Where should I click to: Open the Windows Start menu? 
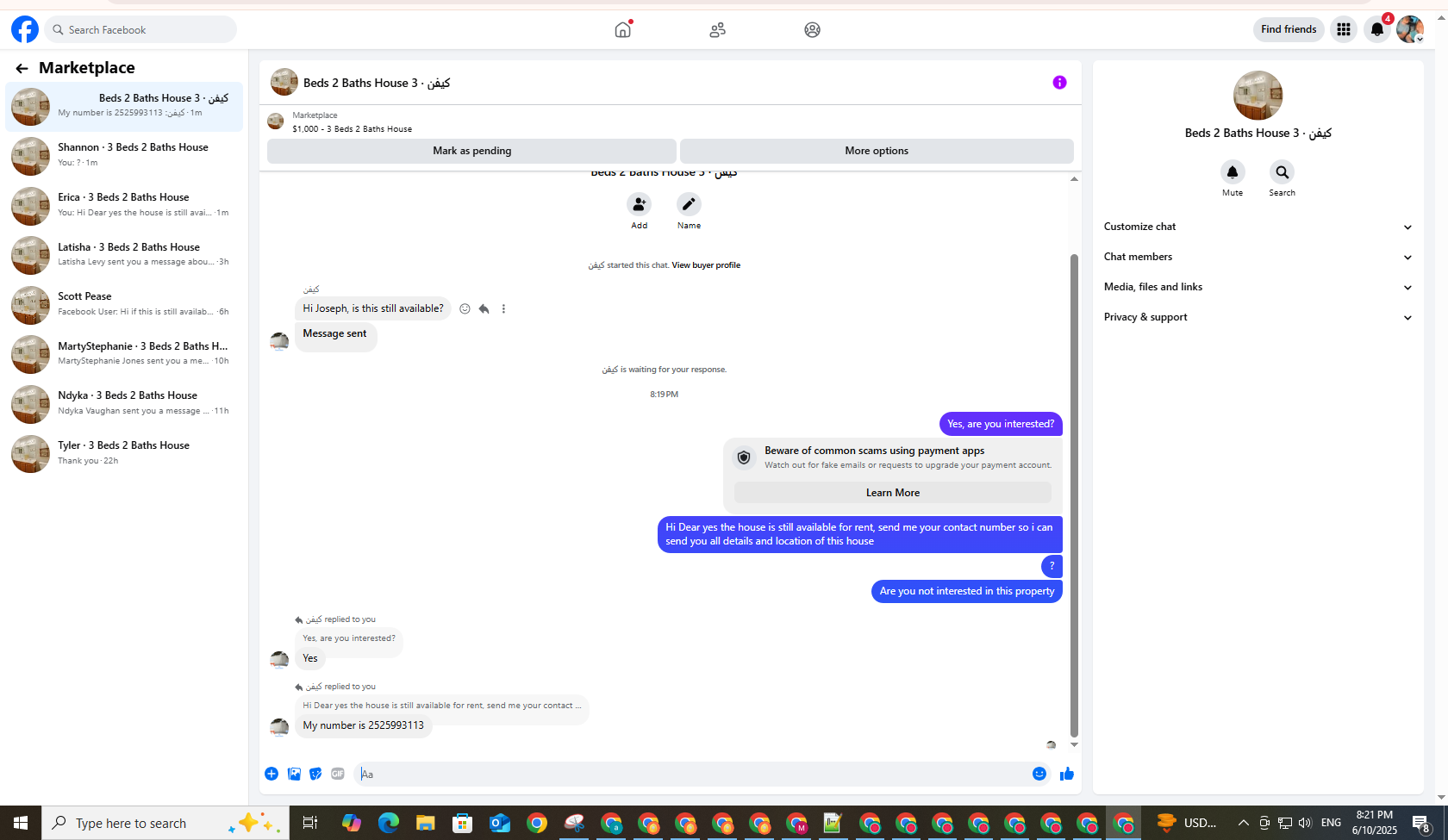(21, 823)
